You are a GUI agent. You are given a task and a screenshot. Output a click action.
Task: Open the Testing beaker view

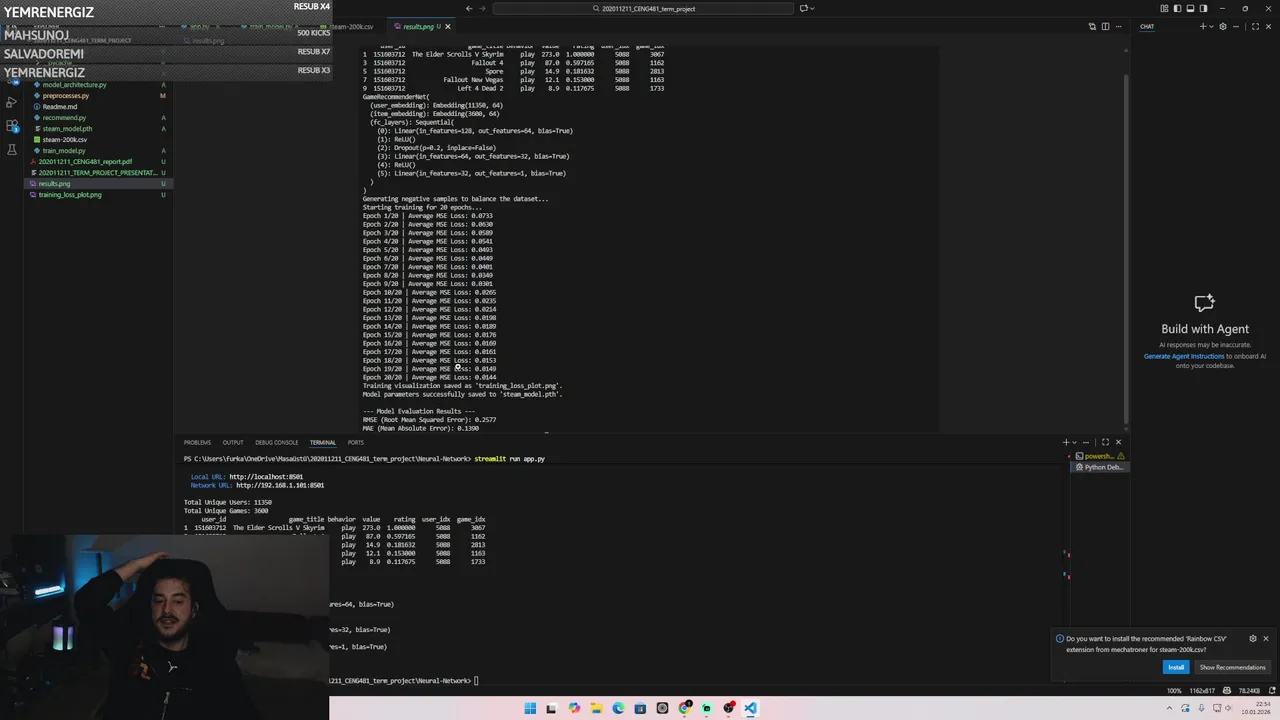click(12, 149)
